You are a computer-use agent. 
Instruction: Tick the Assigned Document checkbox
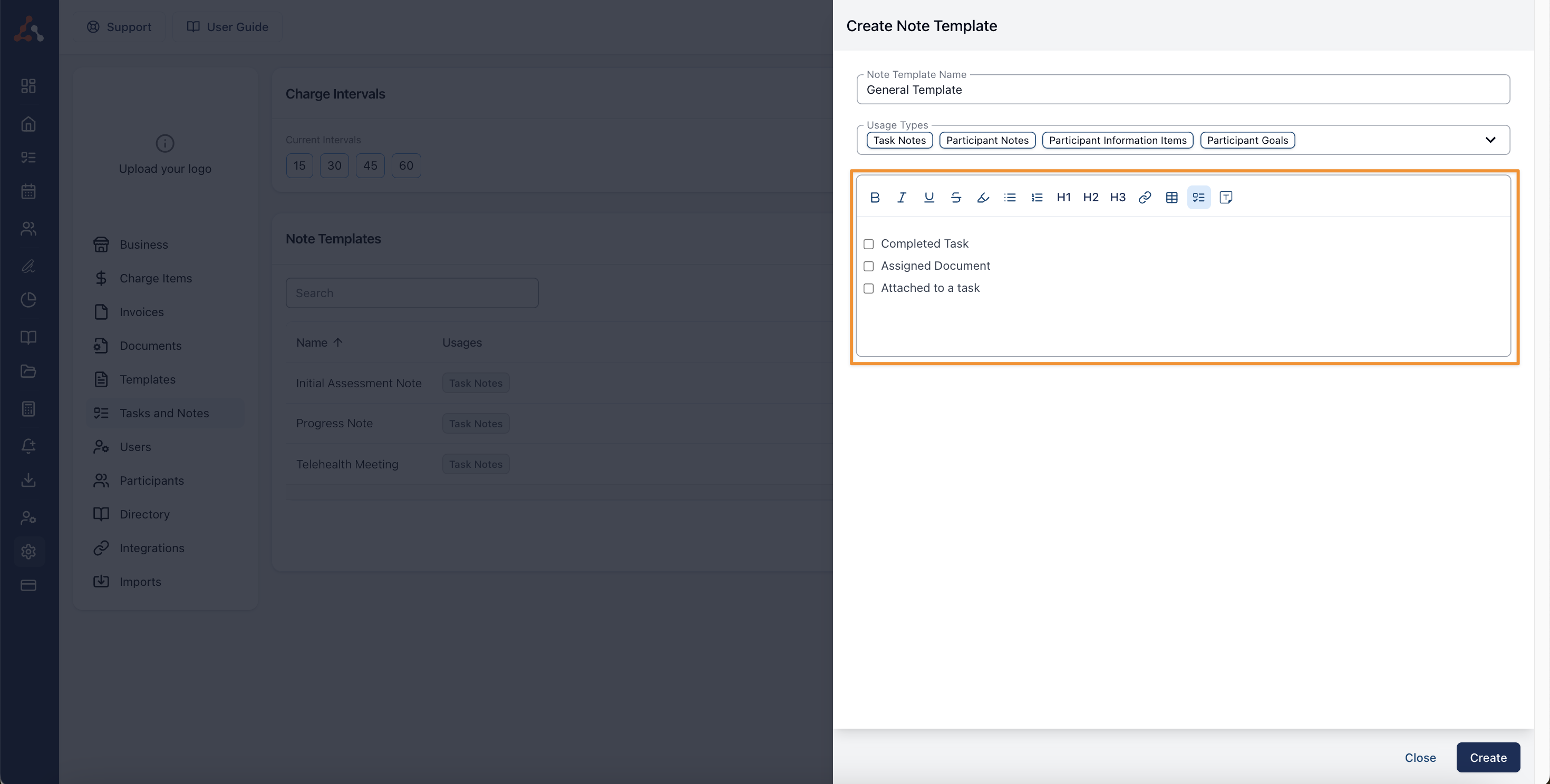point(868,267)
